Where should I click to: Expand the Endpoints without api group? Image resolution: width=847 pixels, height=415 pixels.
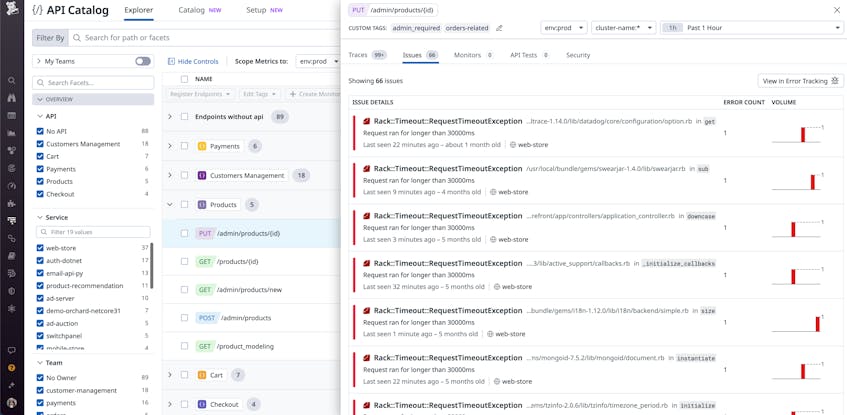click(x=170, y=117)
